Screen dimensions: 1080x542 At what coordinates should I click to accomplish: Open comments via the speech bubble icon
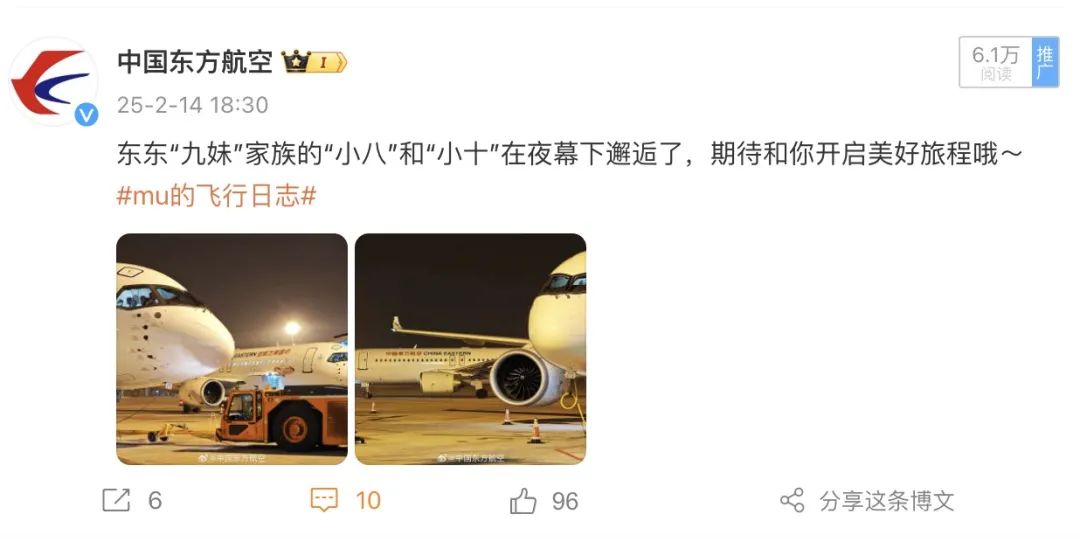(x=324, y=500)
